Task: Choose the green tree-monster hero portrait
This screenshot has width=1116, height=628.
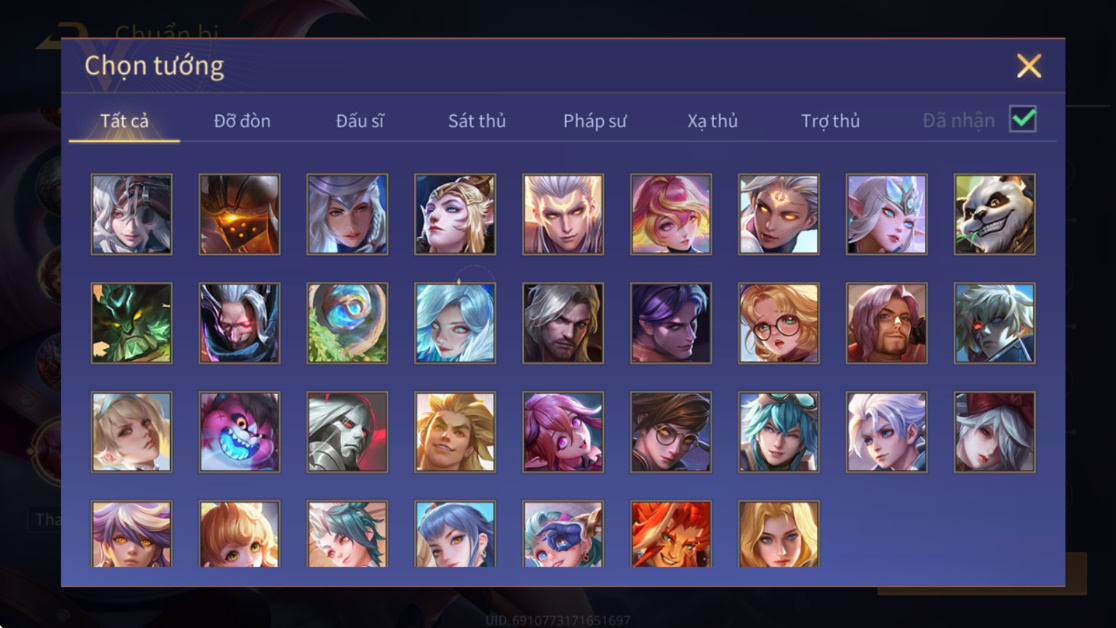Action: tap(132, 323)
